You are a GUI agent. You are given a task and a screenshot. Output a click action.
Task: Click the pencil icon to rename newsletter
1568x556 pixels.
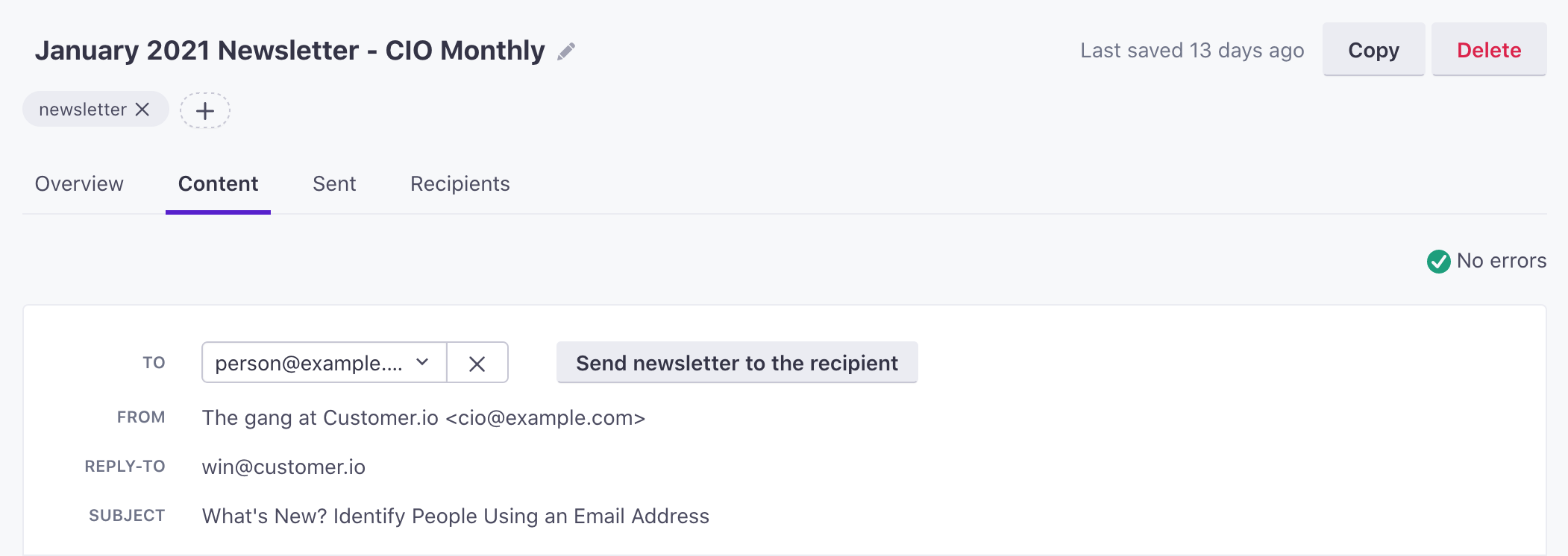566,51
